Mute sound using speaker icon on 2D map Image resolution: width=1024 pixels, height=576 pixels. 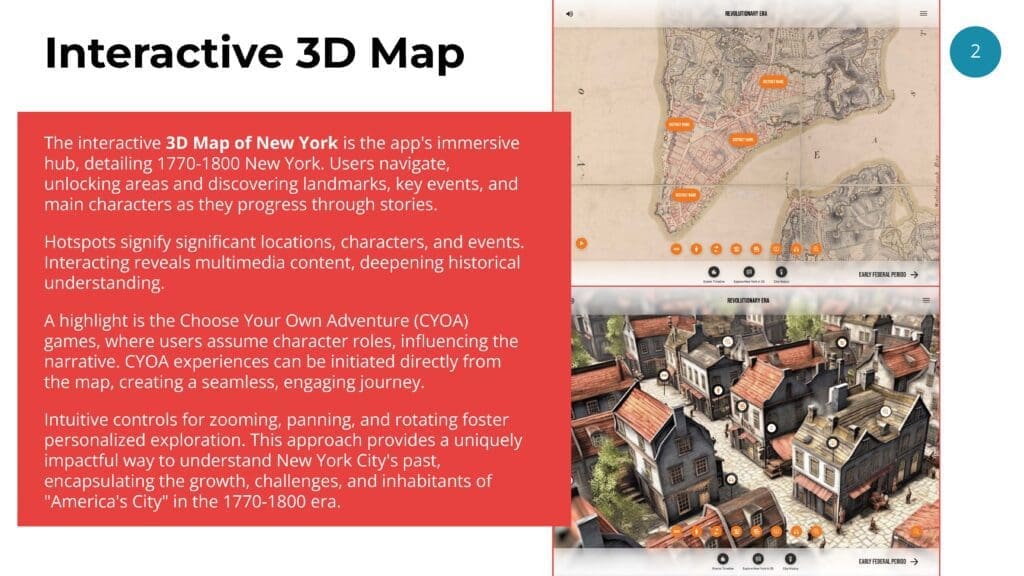coord(569,14)
